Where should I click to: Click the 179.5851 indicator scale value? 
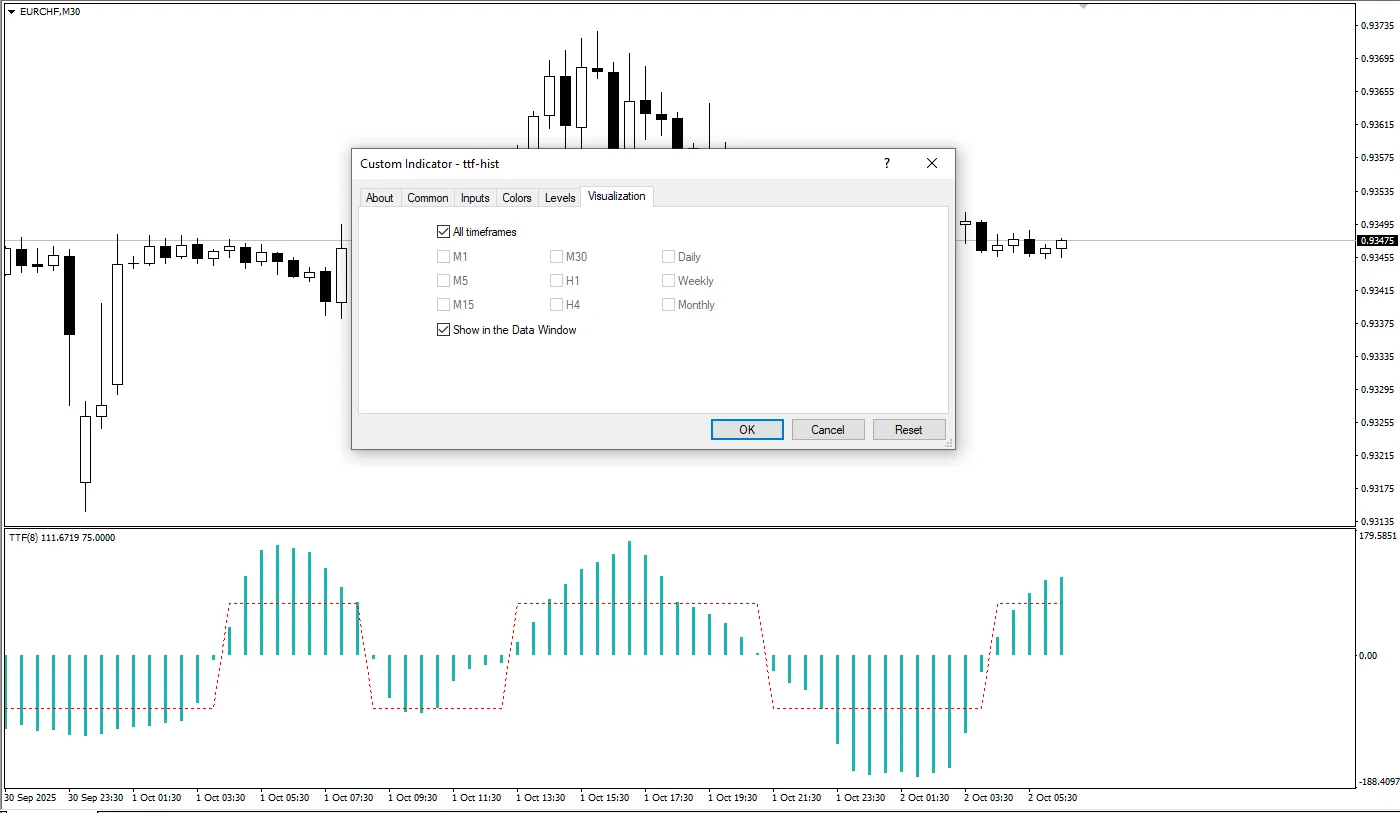(x=1378, y=536)
